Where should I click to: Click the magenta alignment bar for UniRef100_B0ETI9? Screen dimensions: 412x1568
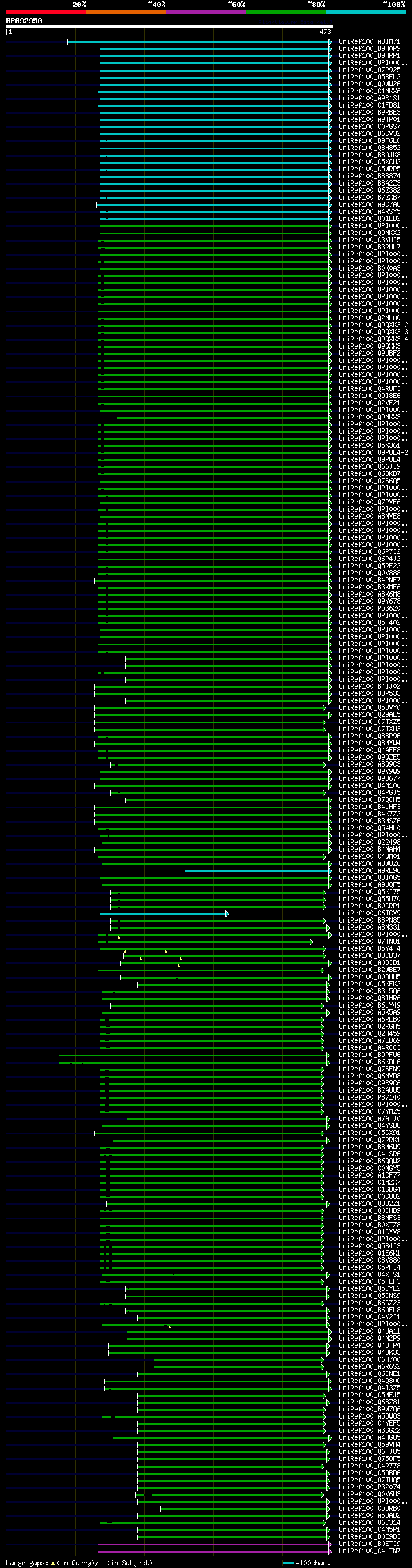point(215,1544)
